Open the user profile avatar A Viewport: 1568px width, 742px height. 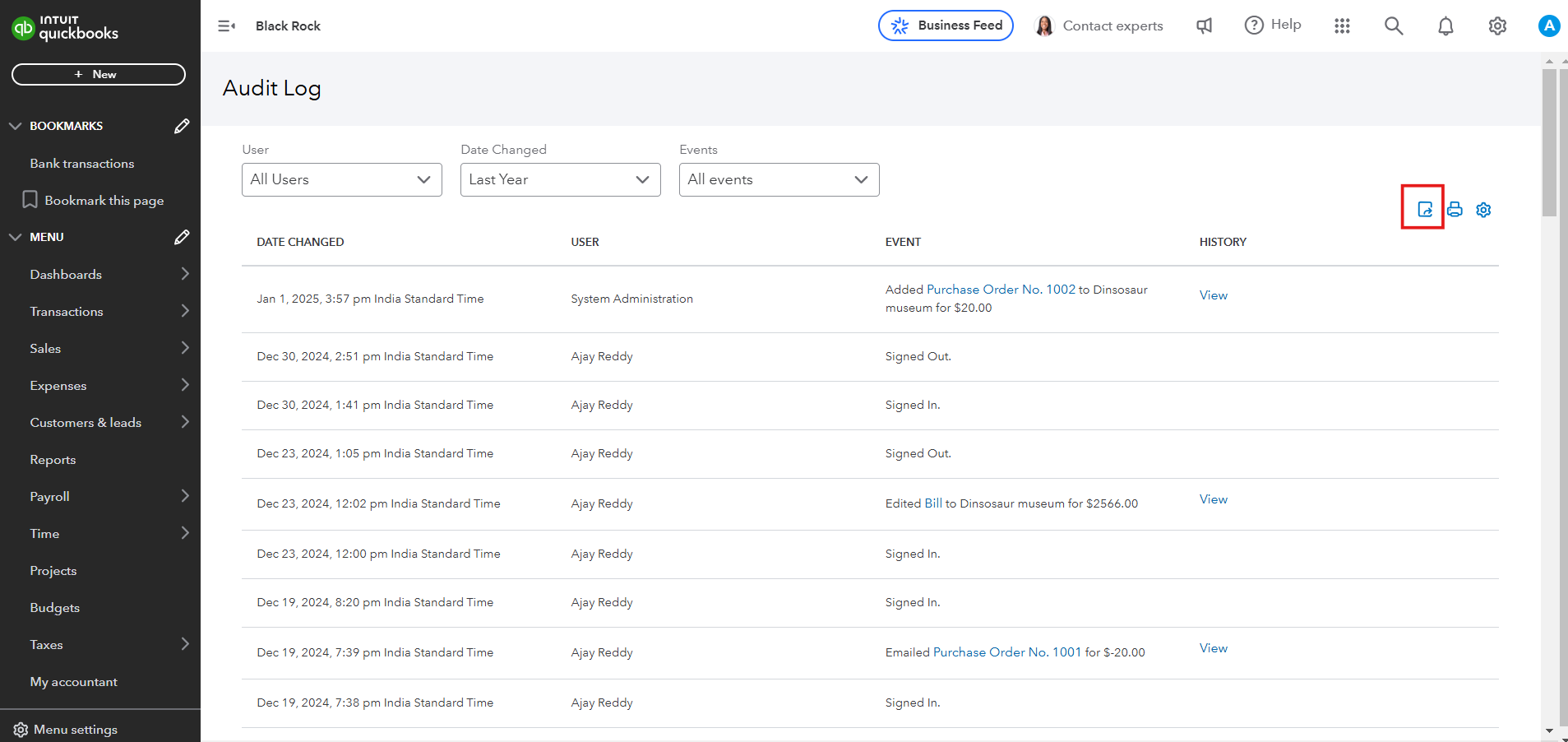(1549, 26)
